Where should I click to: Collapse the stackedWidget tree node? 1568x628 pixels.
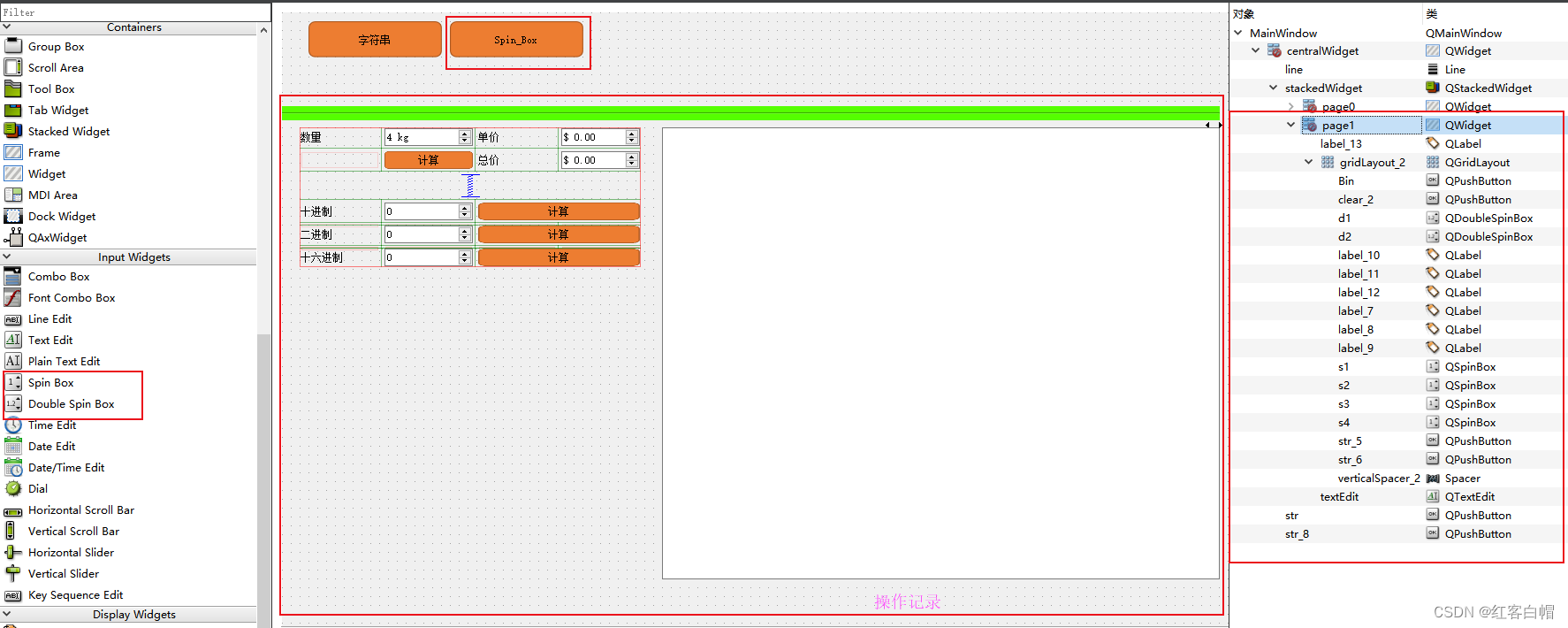(x=1274, y=88)
